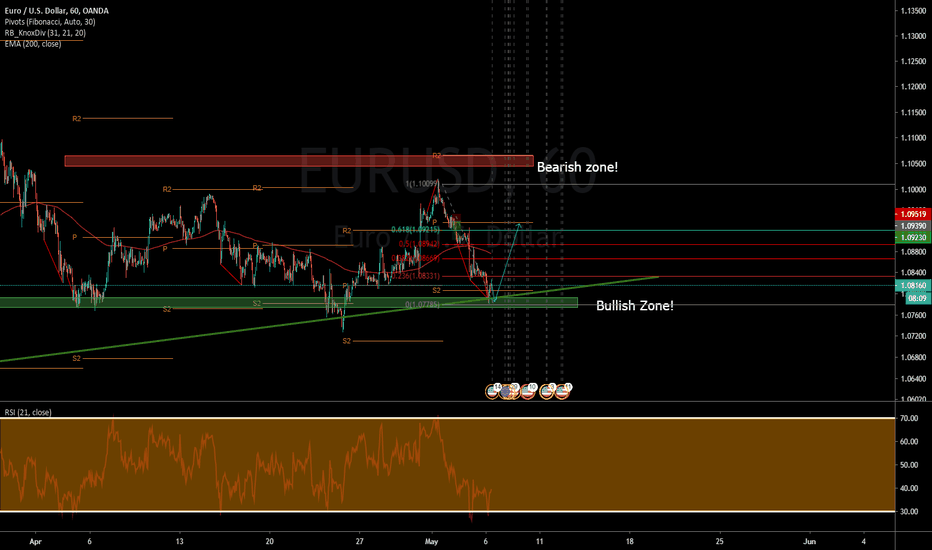Screen dimensions: 932x550
Task: Click the 50.00 RSI axis value
Action: click(x=909, y=465)
